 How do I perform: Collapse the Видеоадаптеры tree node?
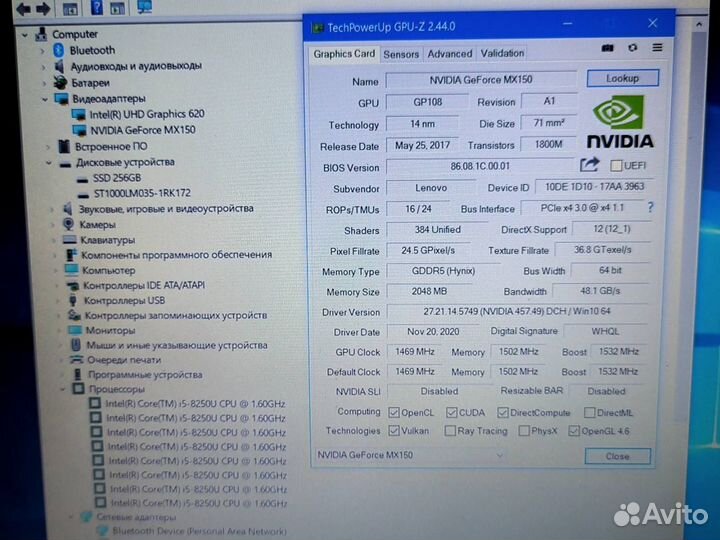pos(45,98)
